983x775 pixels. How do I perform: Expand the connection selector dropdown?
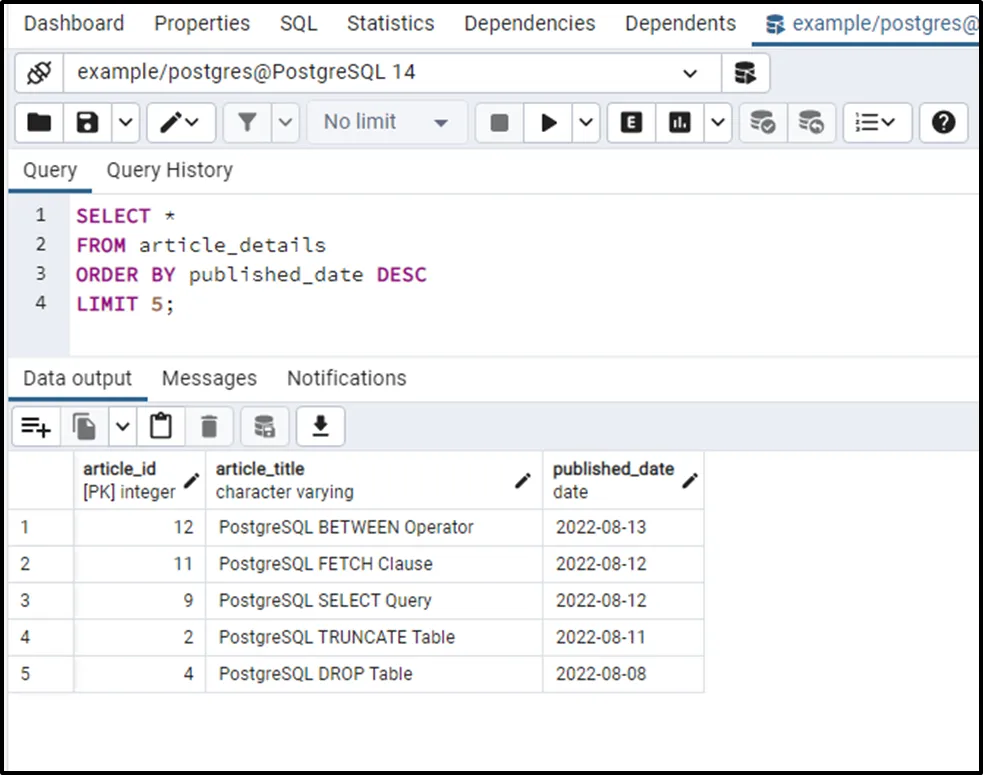tap(690, 73)
